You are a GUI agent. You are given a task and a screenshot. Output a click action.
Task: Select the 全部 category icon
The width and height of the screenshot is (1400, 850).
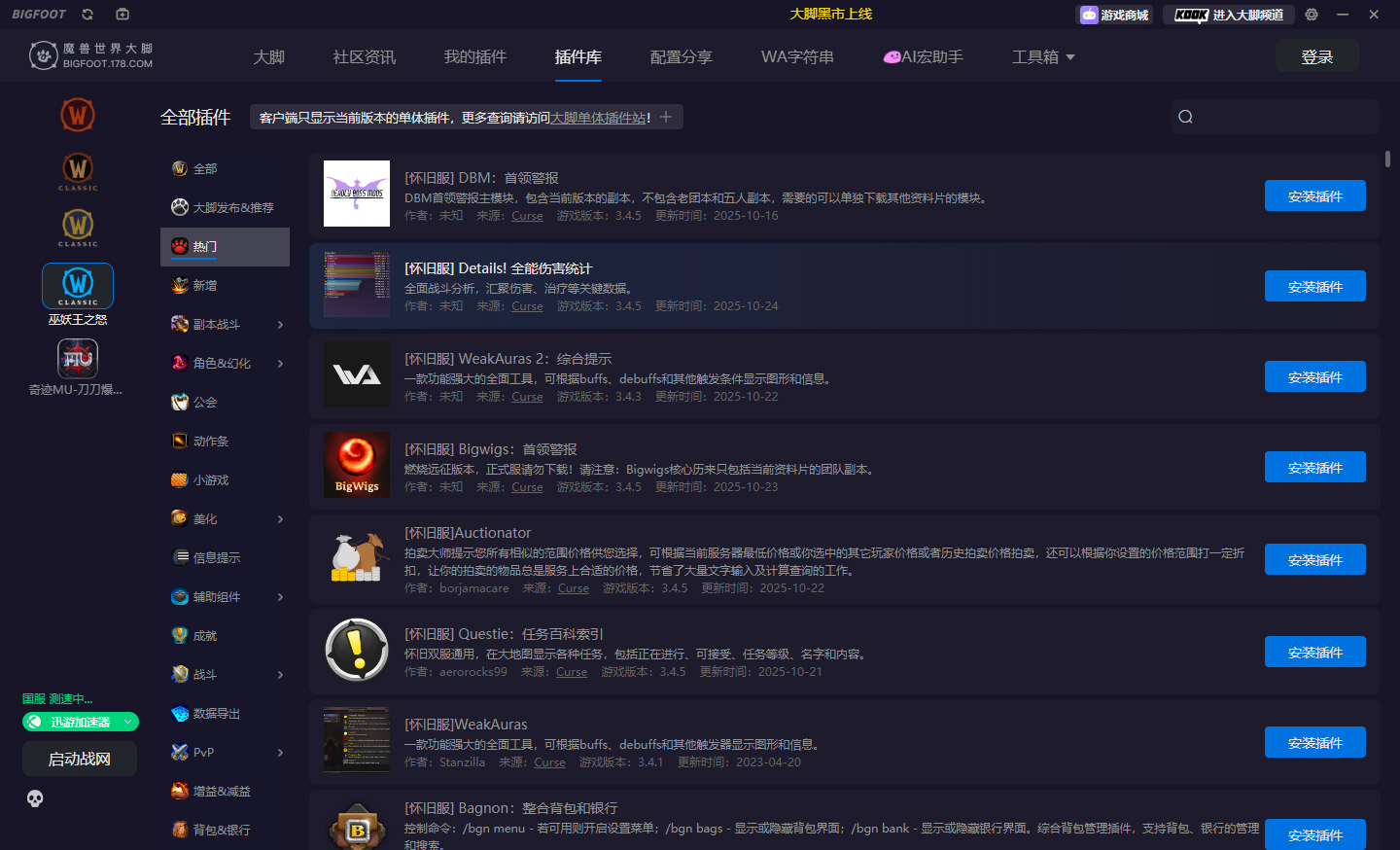click(x=180, y=168)
